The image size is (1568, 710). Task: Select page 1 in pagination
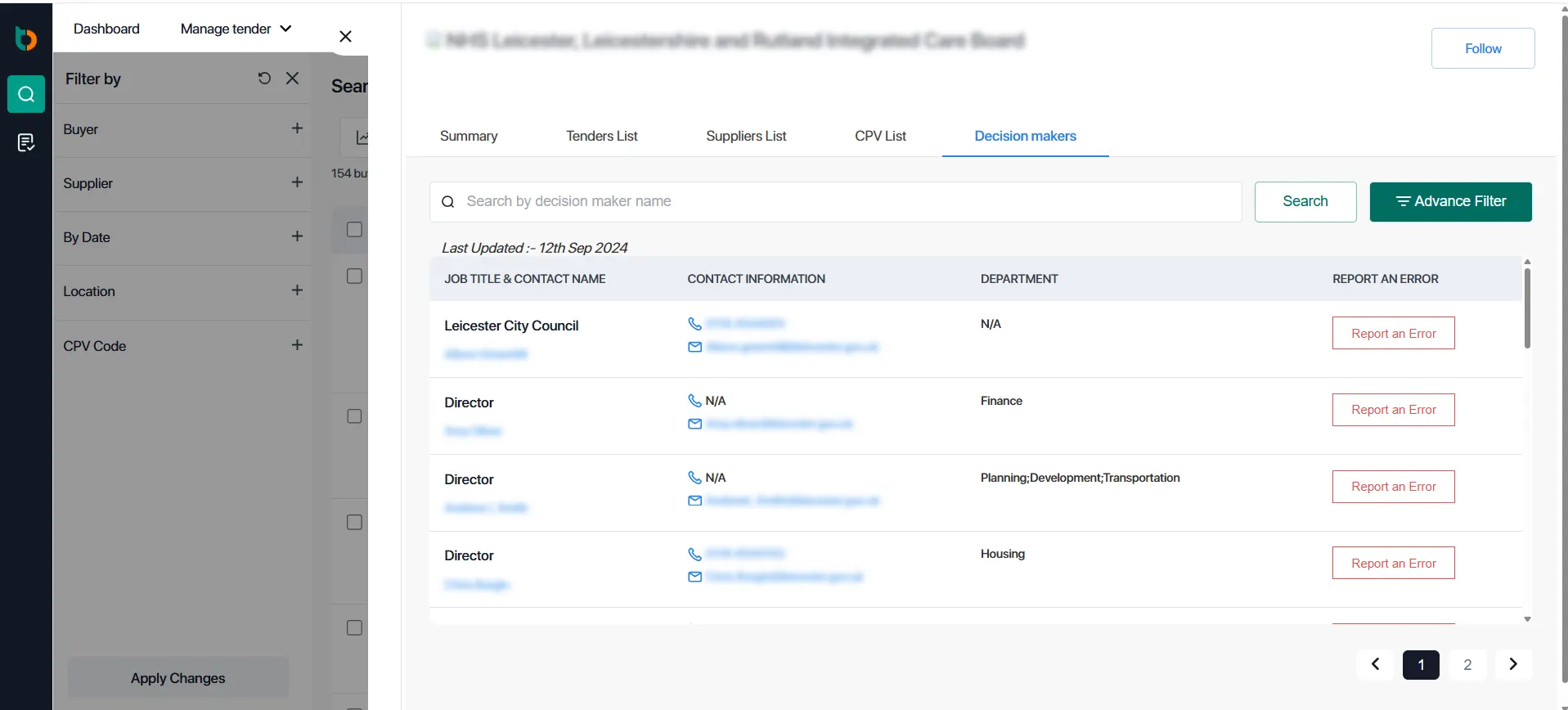1421,664
